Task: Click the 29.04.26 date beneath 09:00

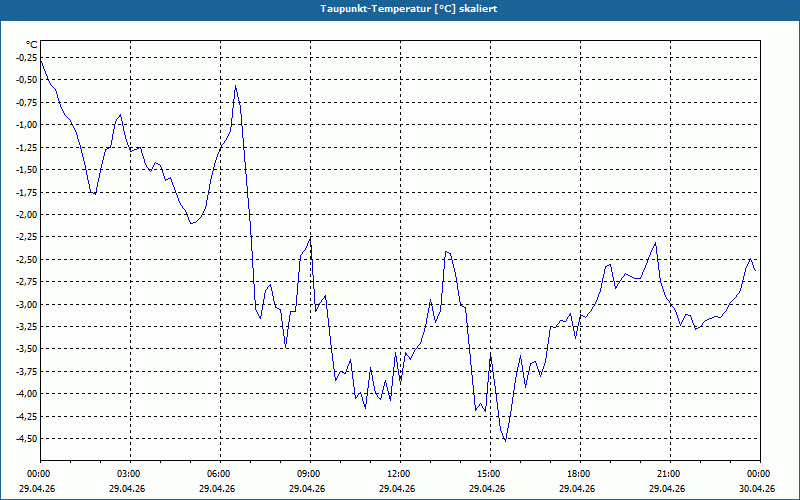Action: click(307, 489)
